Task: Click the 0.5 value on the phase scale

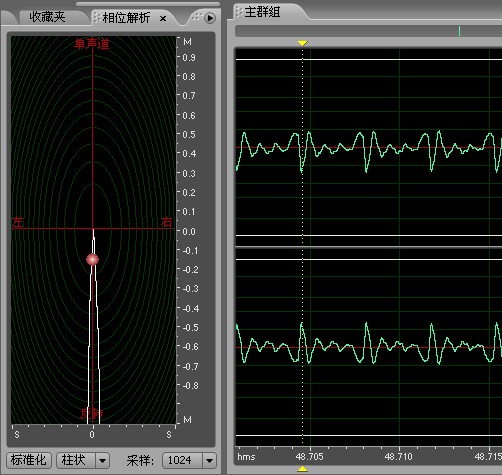Action: pos(189,135)
